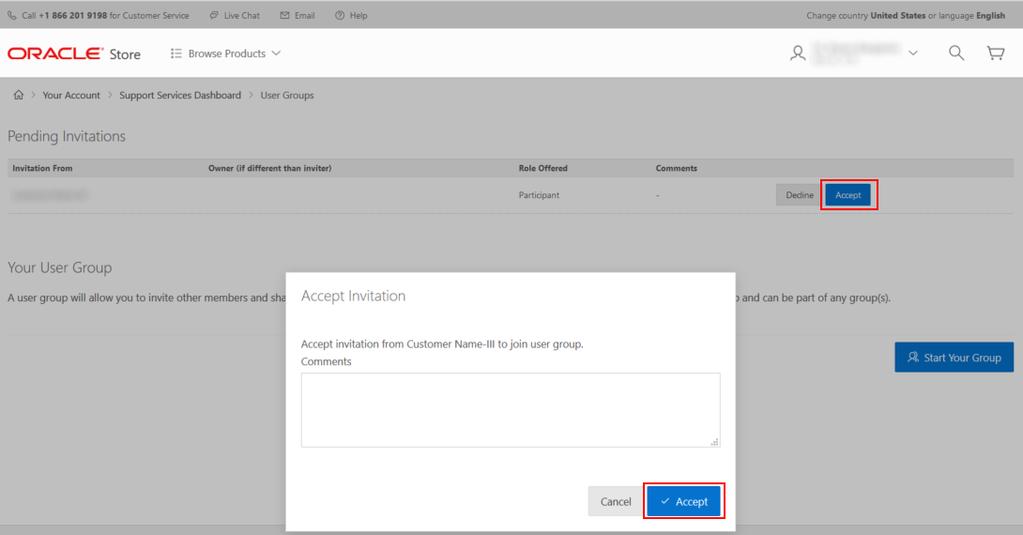Open the search magnifier icon
Image resolution: width=1023 pixels, height=535 pixels.
956,54
